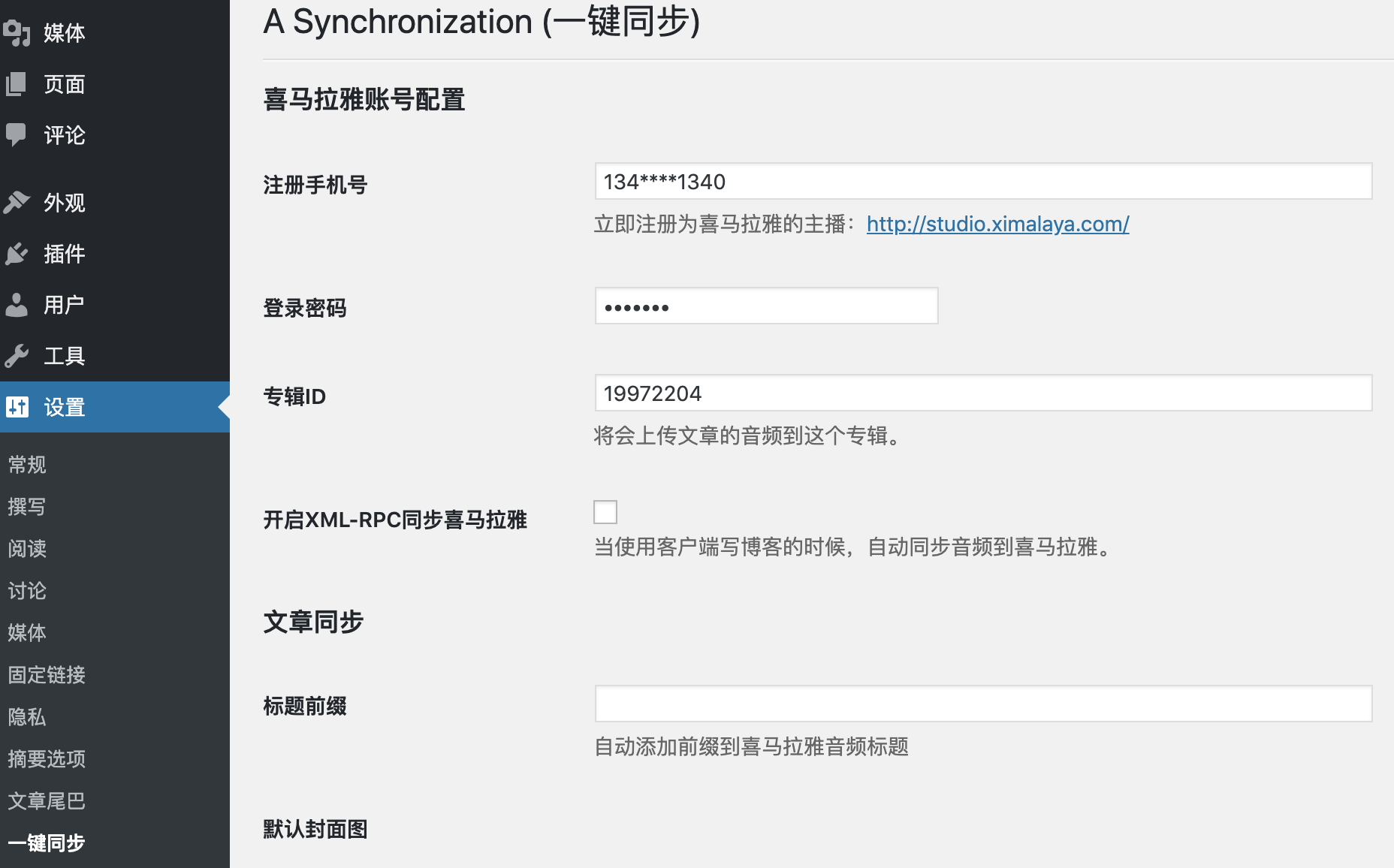Click the 专辑ID album ID field
This screenshot has height=868, width=1394.
click(983, 393)
